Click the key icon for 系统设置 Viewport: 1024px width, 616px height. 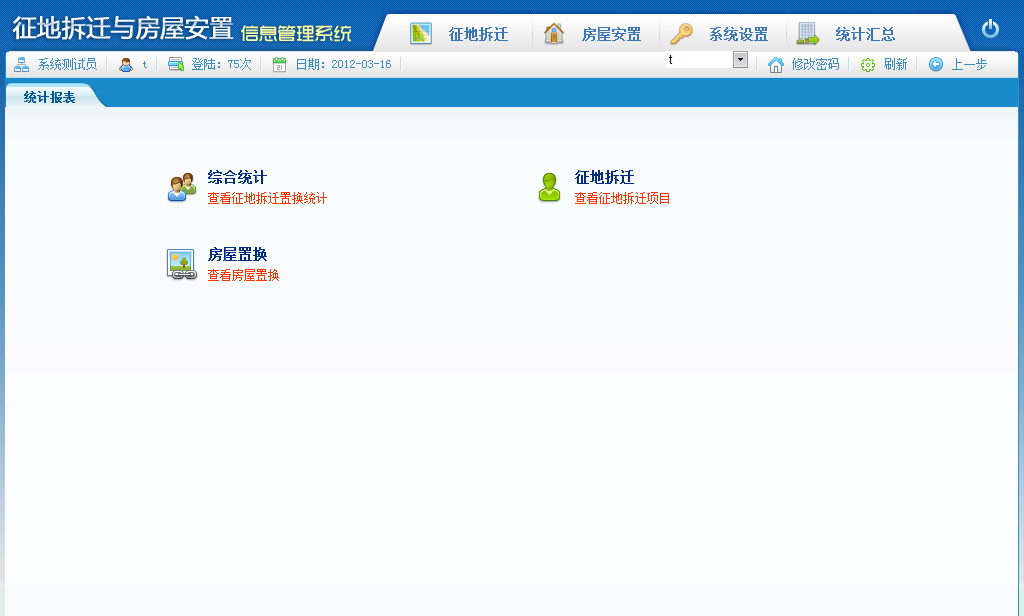(x=681, y=33)
